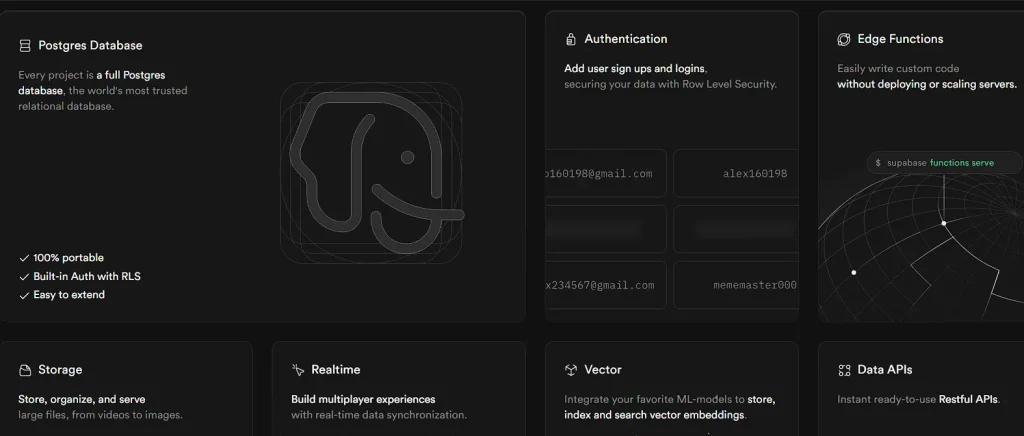Click the x234567@gmail.com email cell
Viewport: 1024px width, 436px height.
[x=605, y=285]
